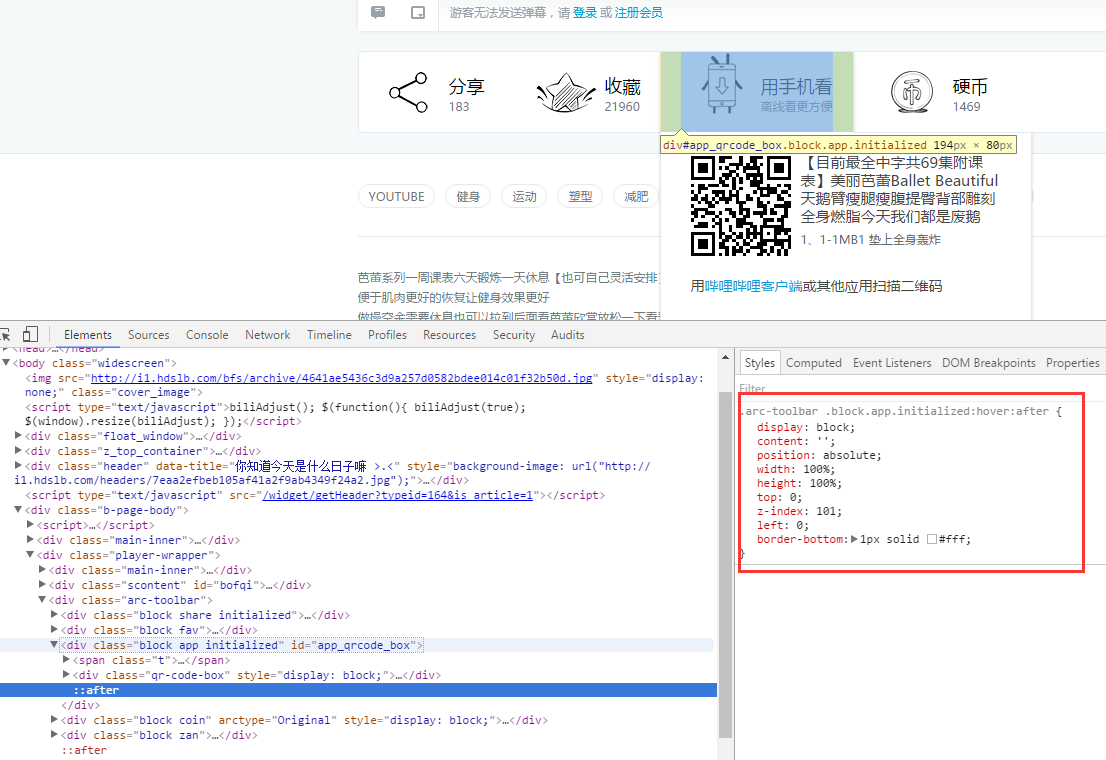Collapse the div id app_qrcode_box node

pyautogui.click(x=54, y=644)
